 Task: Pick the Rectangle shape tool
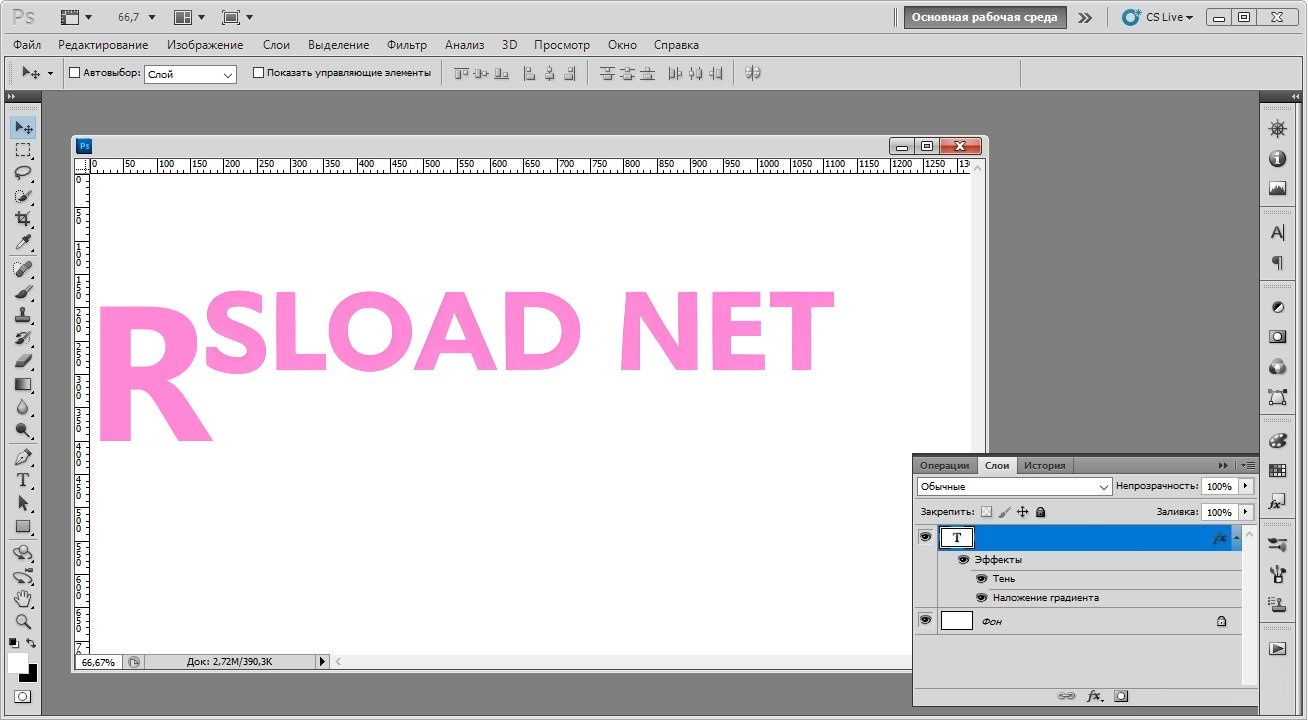point(23,526)
